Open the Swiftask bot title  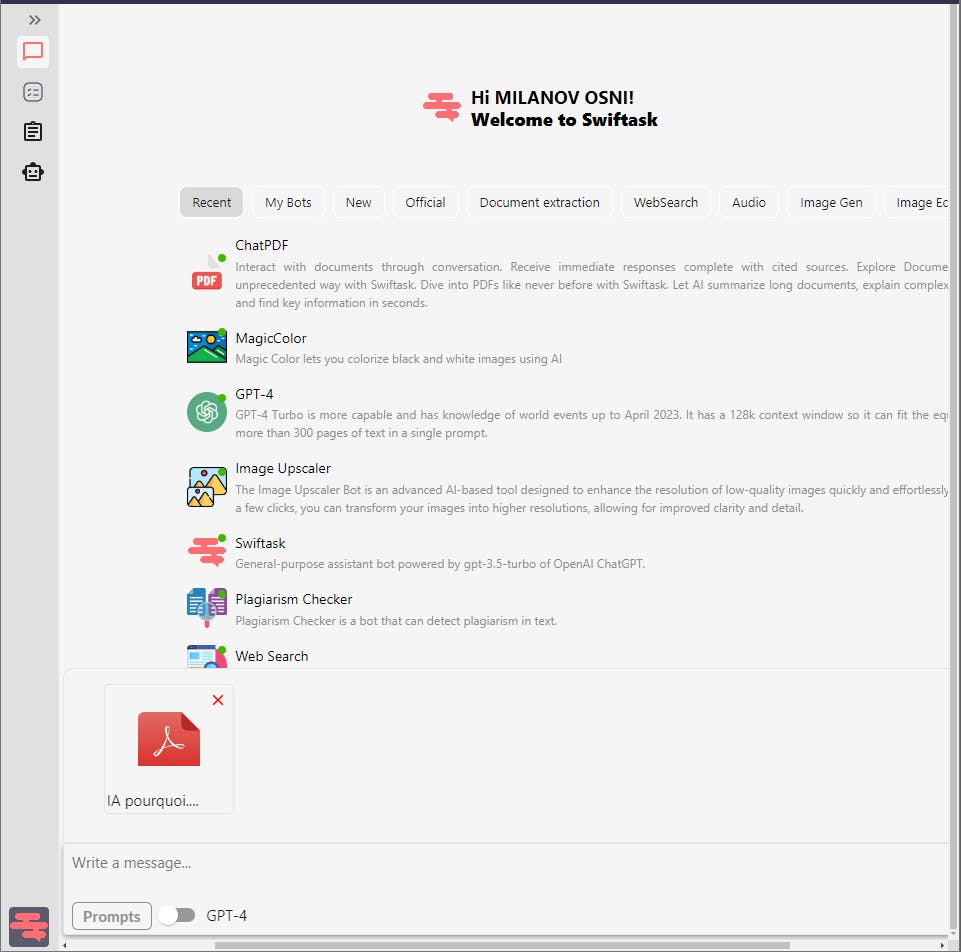(x=260, y=543)
